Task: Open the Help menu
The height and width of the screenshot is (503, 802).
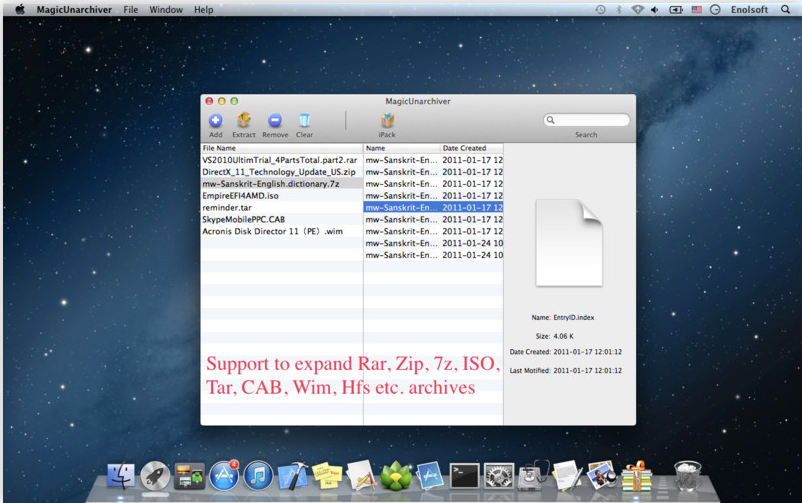Action: coord(204,9)
